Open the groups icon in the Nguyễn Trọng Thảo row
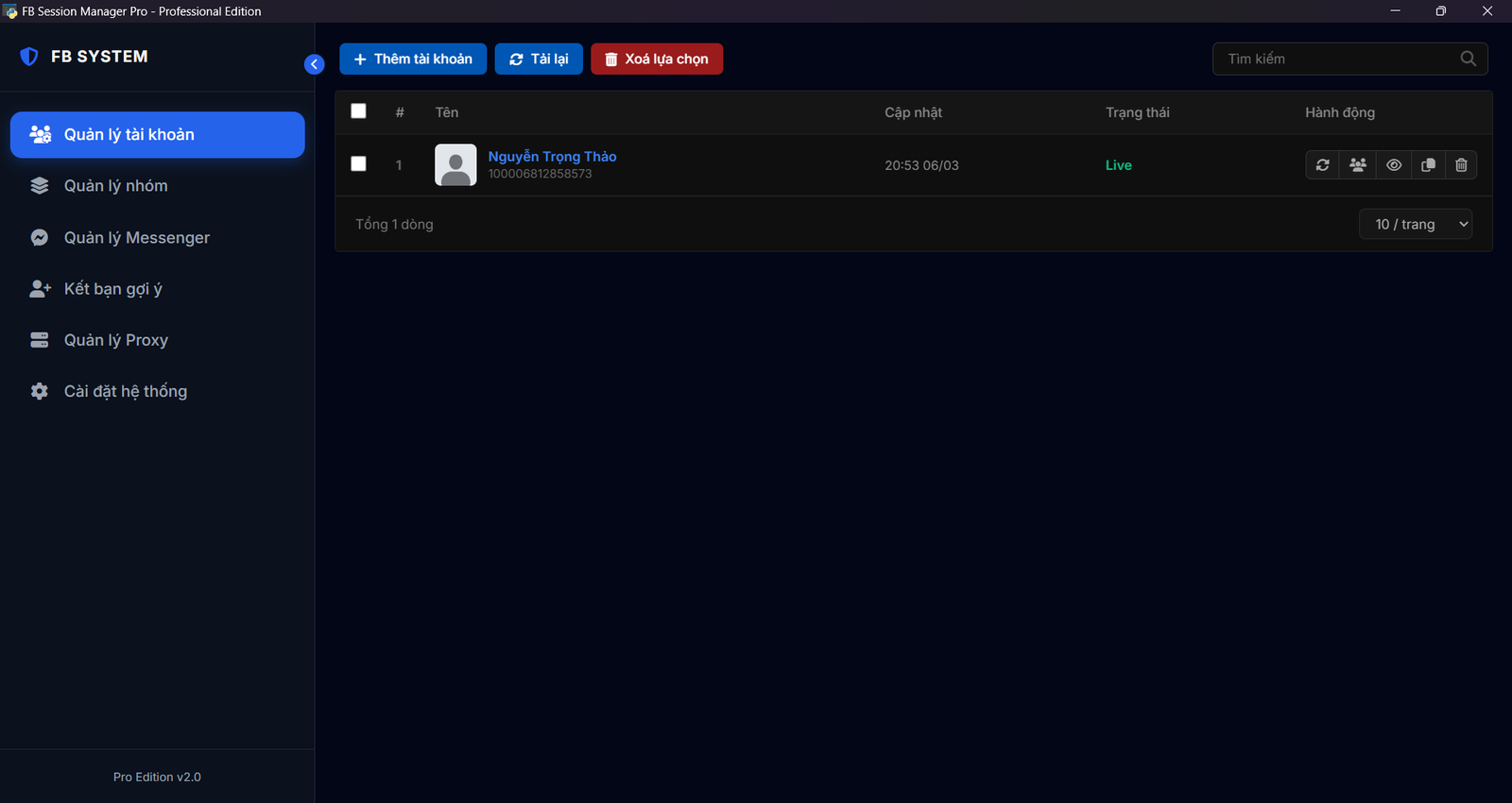 click(1358, 165)
